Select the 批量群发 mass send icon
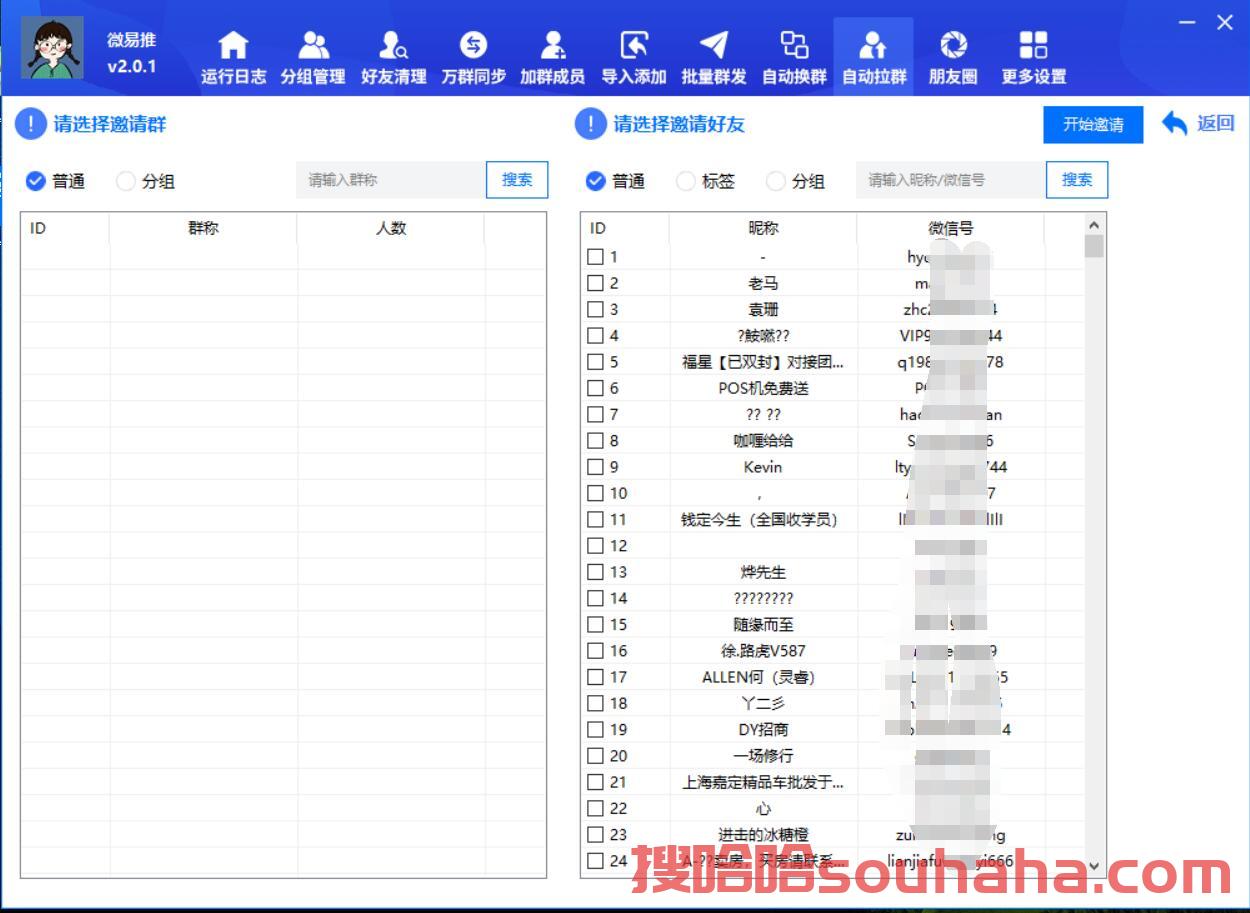 pos(714,46)
